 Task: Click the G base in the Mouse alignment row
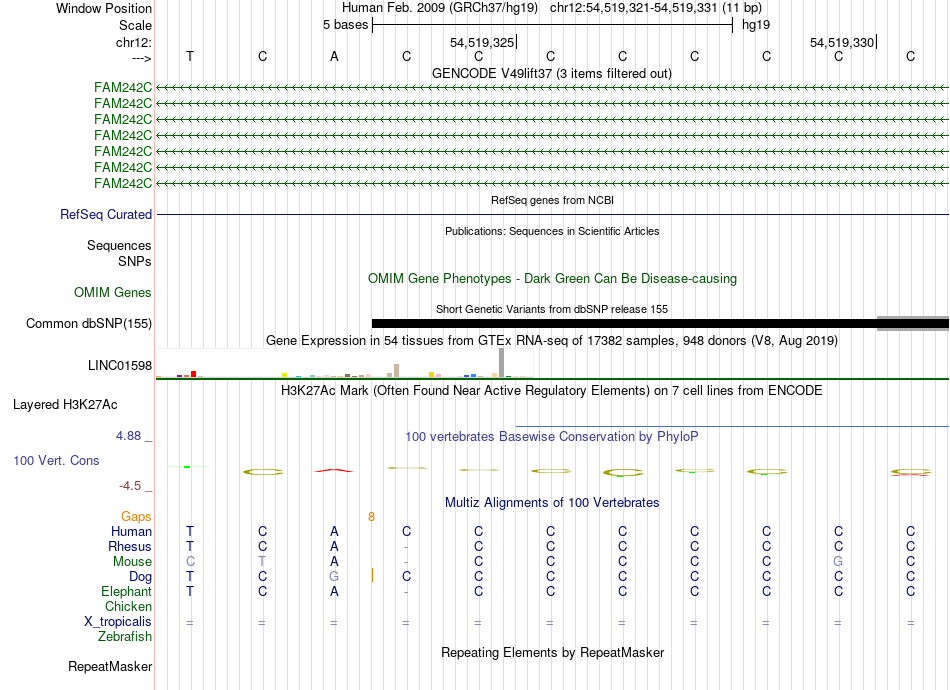[839, 562]
